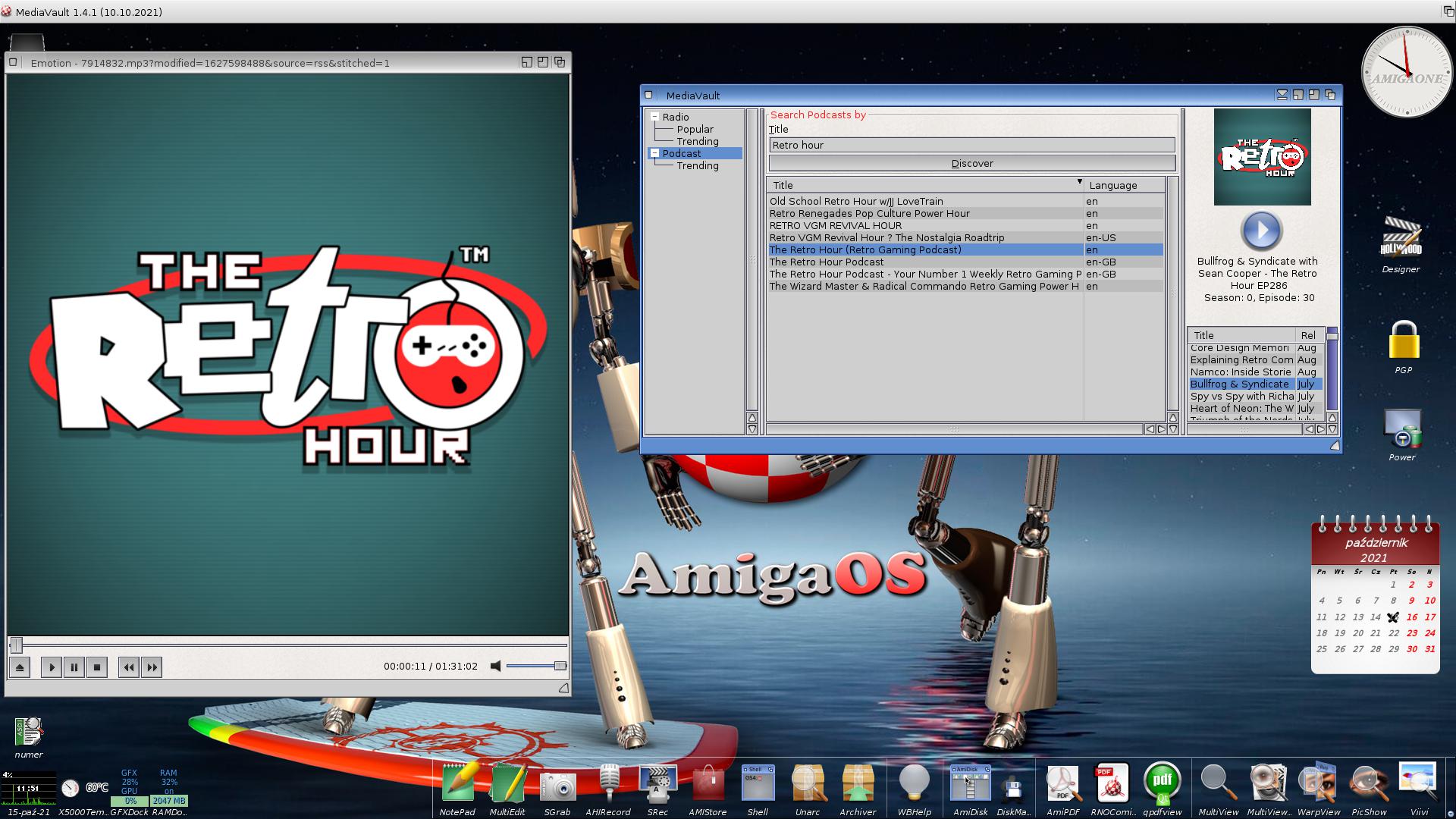This screenshot has width=1456, height=819.
Task: Click the episode list Title column header
Action: 1241,335
